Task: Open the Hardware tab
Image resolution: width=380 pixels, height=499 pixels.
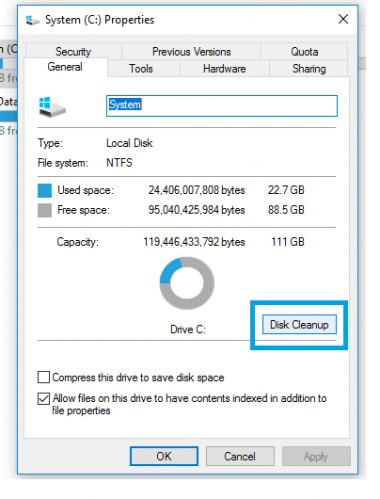Action: point(224,69)
